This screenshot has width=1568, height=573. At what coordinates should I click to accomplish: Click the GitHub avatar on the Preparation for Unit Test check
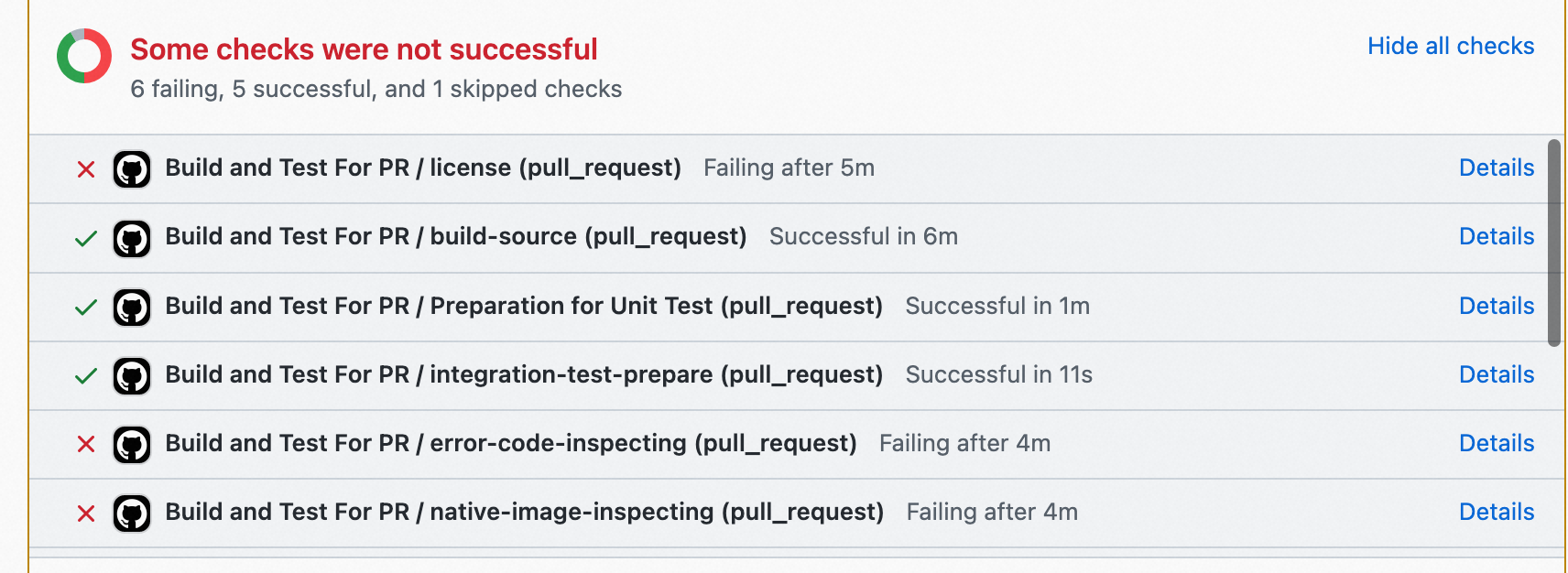click(132, 308)
